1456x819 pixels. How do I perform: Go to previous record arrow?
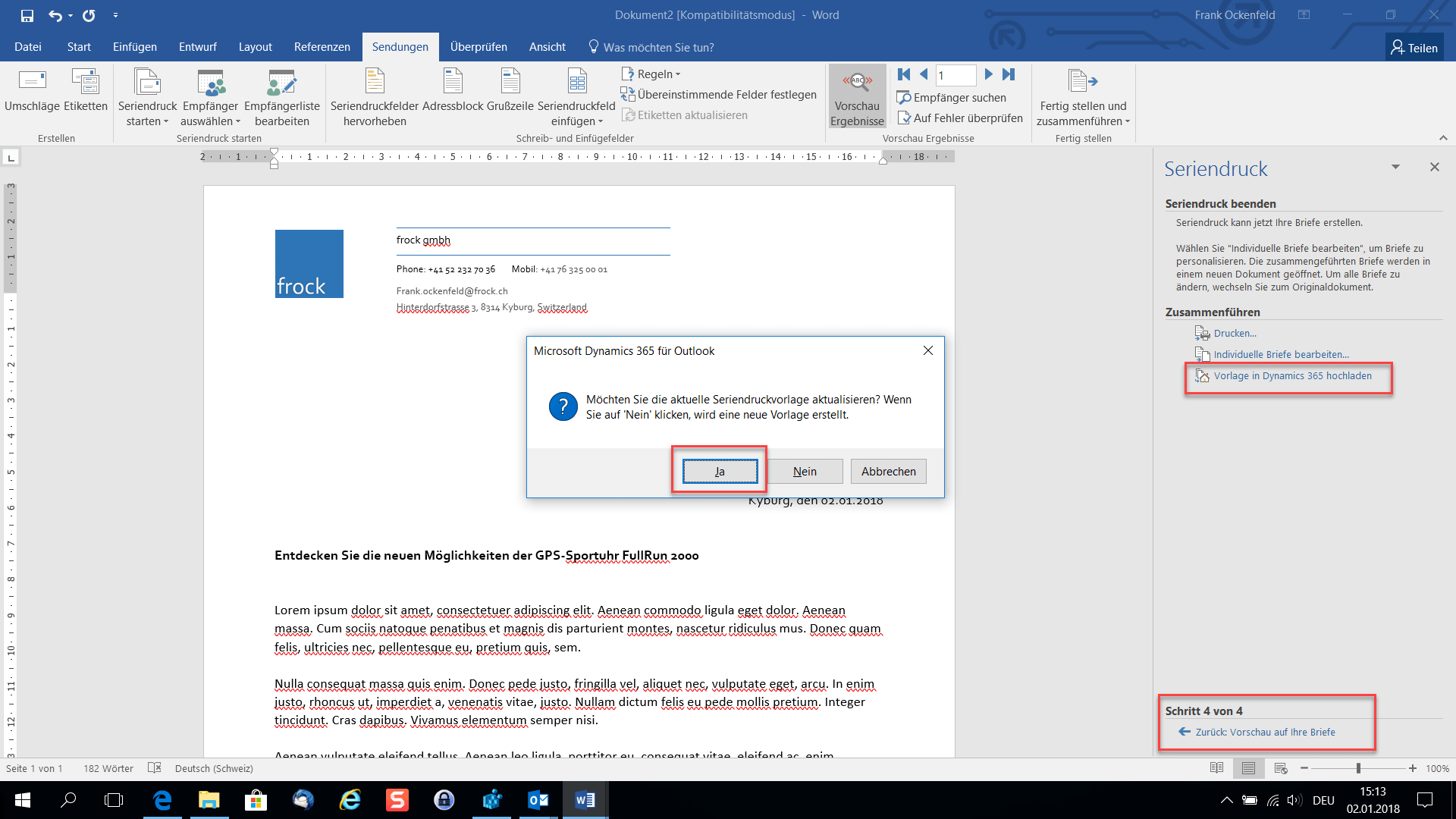tap(924, 74)
